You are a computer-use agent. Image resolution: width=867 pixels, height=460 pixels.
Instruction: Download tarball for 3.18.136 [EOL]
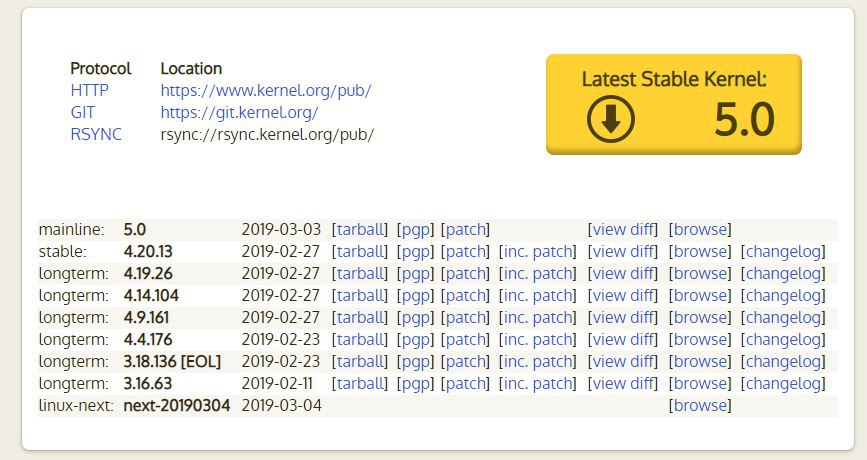click(360, 362)
